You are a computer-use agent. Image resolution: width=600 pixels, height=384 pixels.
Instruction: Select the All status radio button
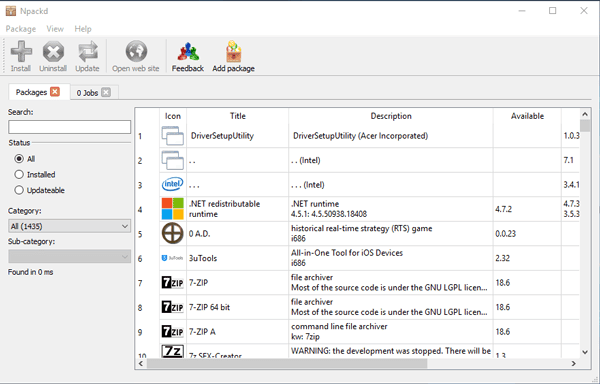(x=19, y=159)
